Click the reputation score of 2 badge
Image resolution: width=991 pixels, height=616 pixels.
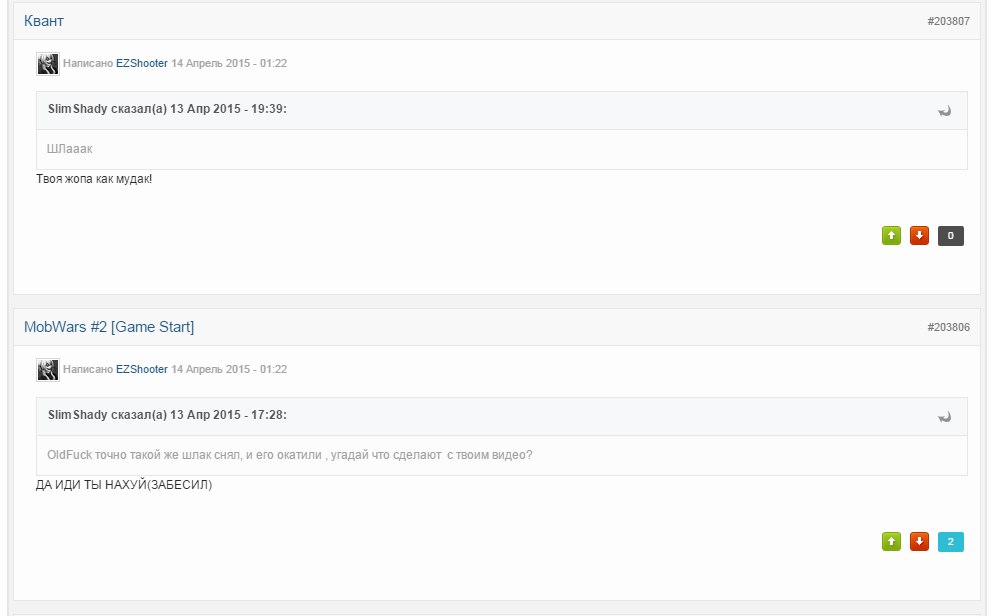(x=951, y=541)
